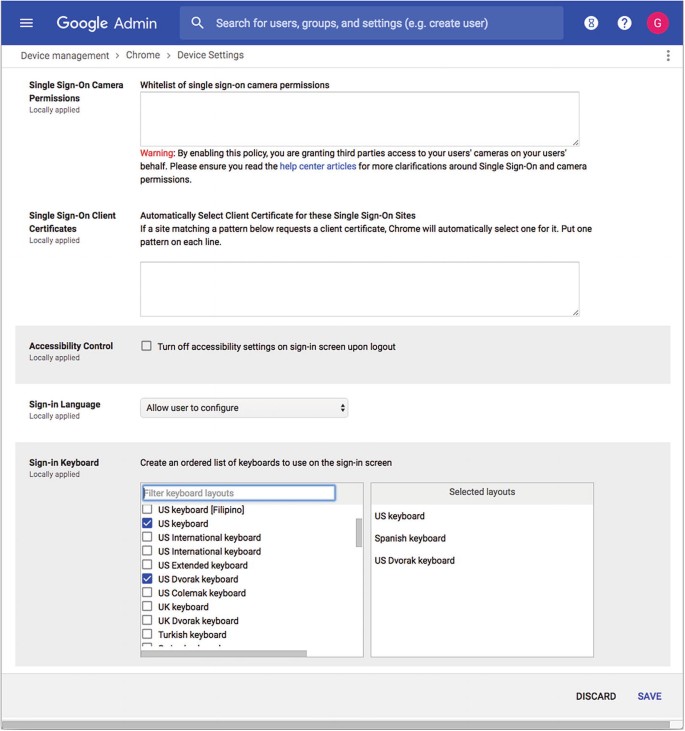
Task: Go to Device management breadcrumb
Action: click(65, 55)
